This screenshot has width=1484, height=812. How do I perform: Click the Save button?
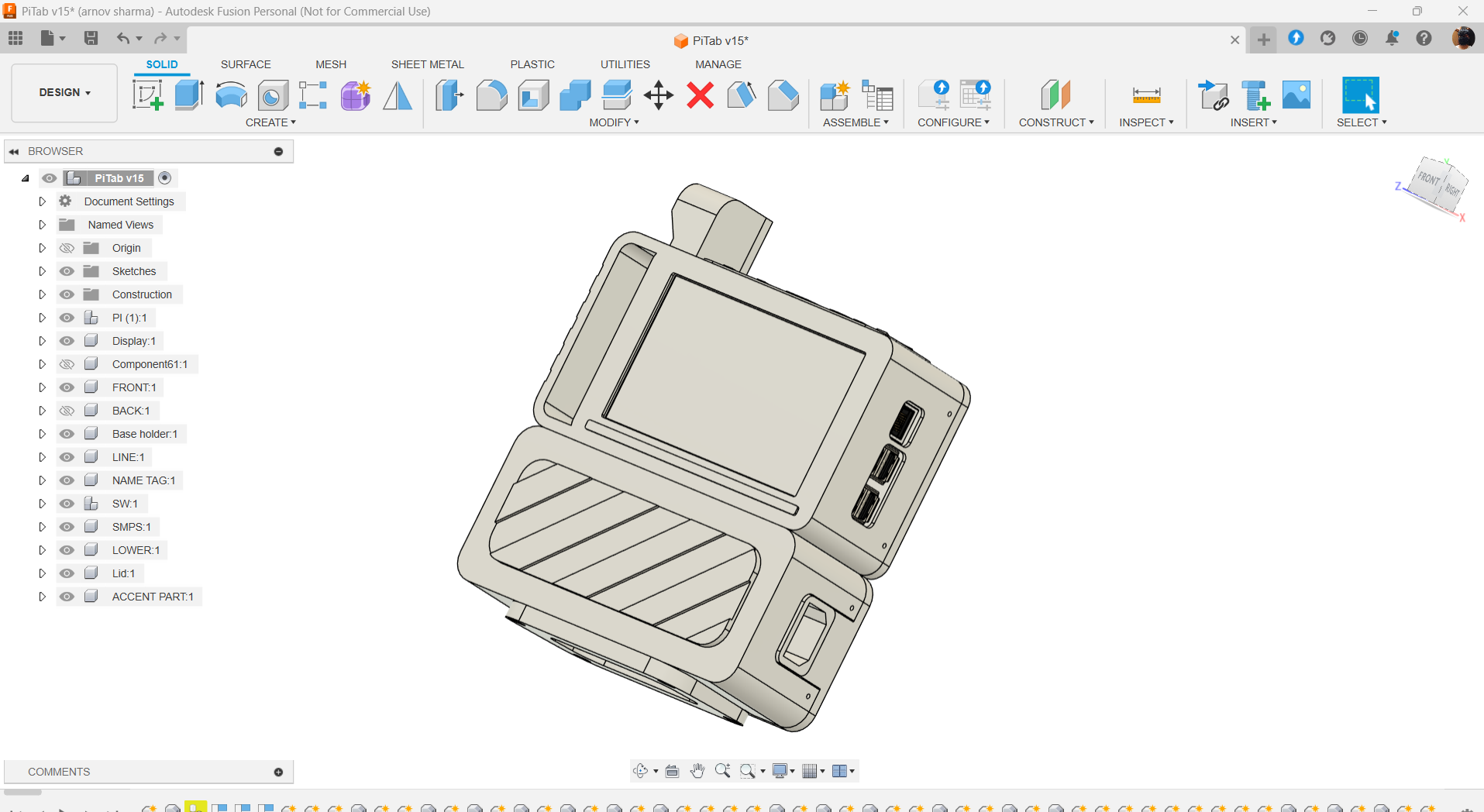coord(91,38)
